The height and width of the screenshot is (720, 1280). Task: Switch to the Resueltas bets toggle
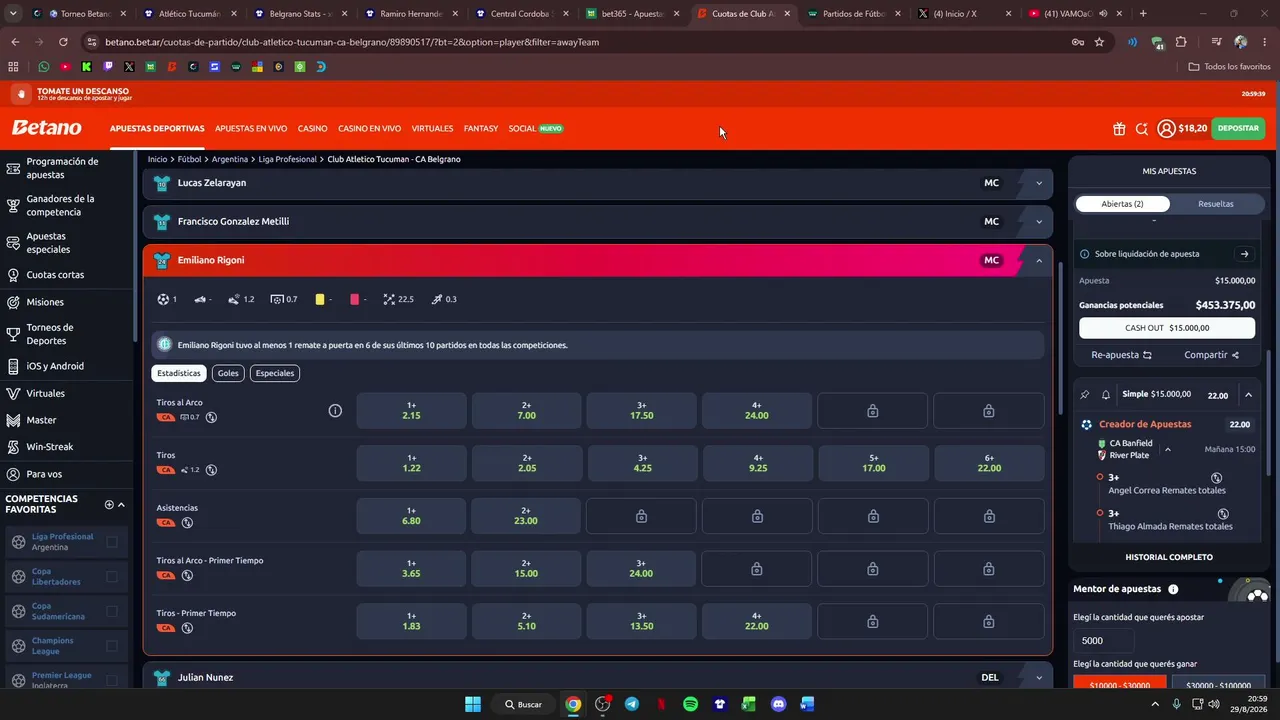pyautogui.click(x=1215, y=204)
